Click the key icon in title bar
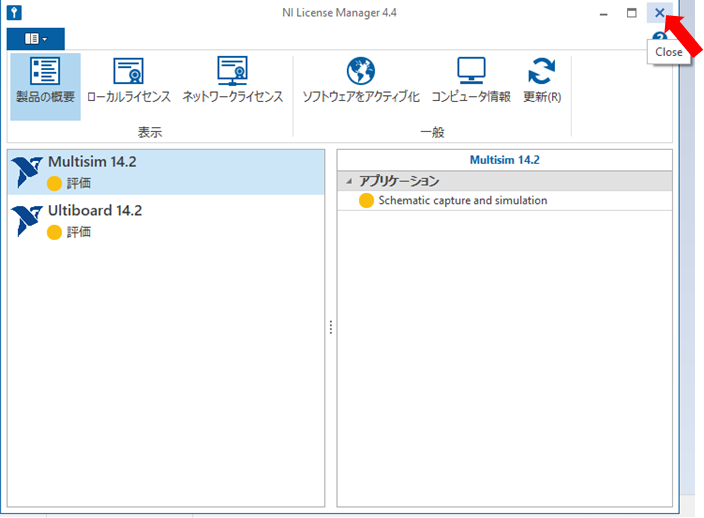The image size is (704, 518). click(x=14, y=13)
